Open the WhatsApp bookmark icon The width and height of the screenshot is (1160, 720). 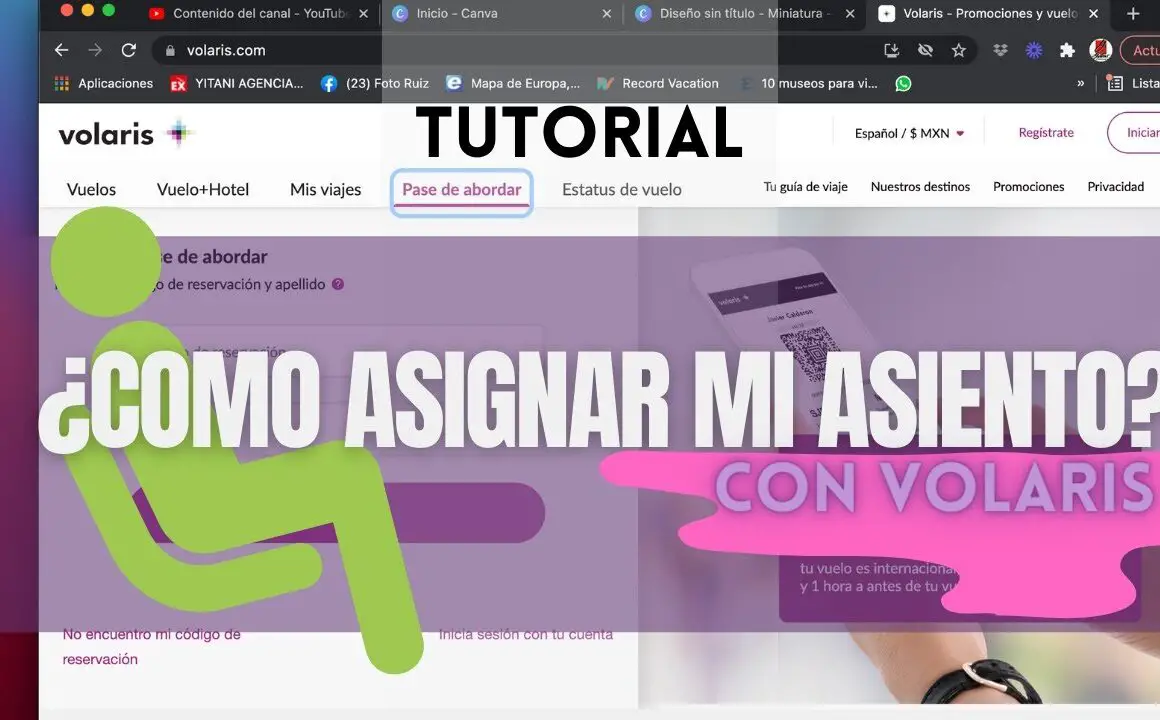(903, 84)
